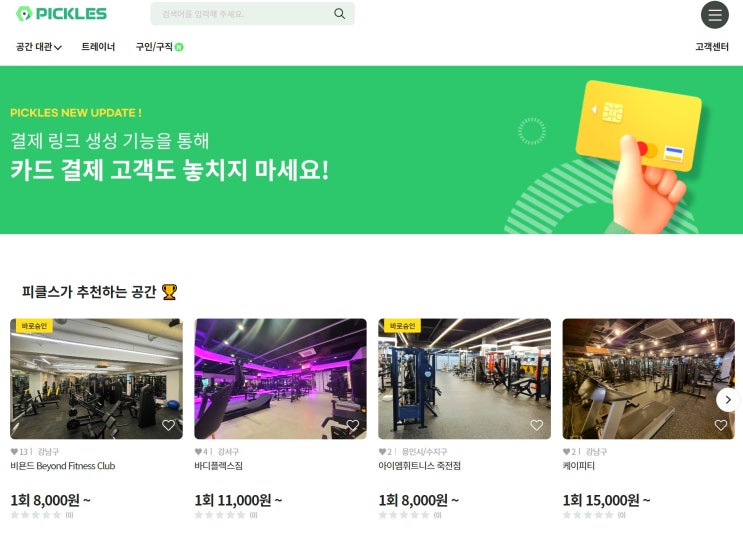This screenshot has height=539, width=743.
Task: Open the 바디플렉스짐 listing title
Action: (218, 466)
